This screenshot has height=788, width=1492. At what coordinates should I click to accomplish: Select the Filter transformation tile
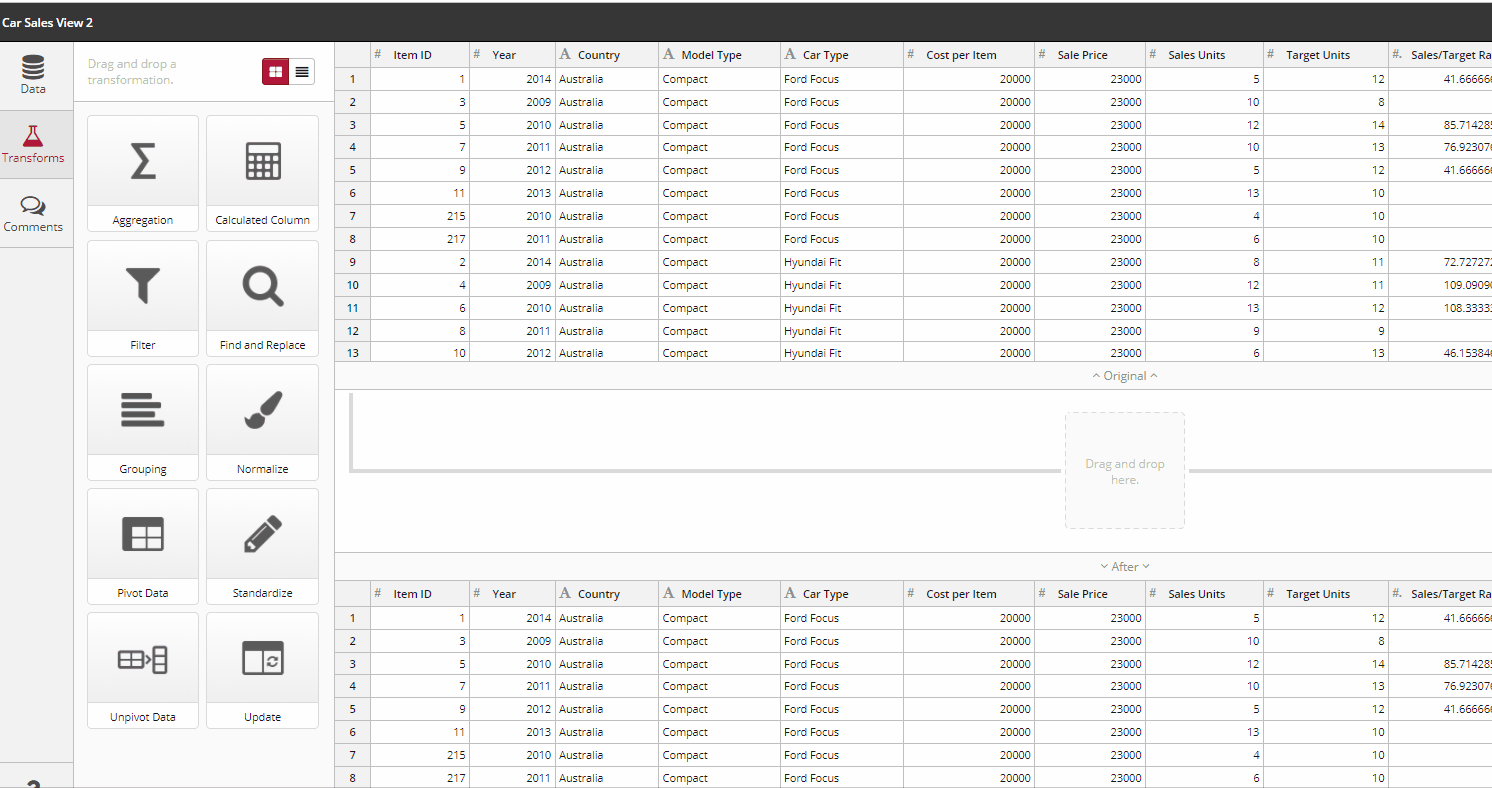(x=143, y=298)
